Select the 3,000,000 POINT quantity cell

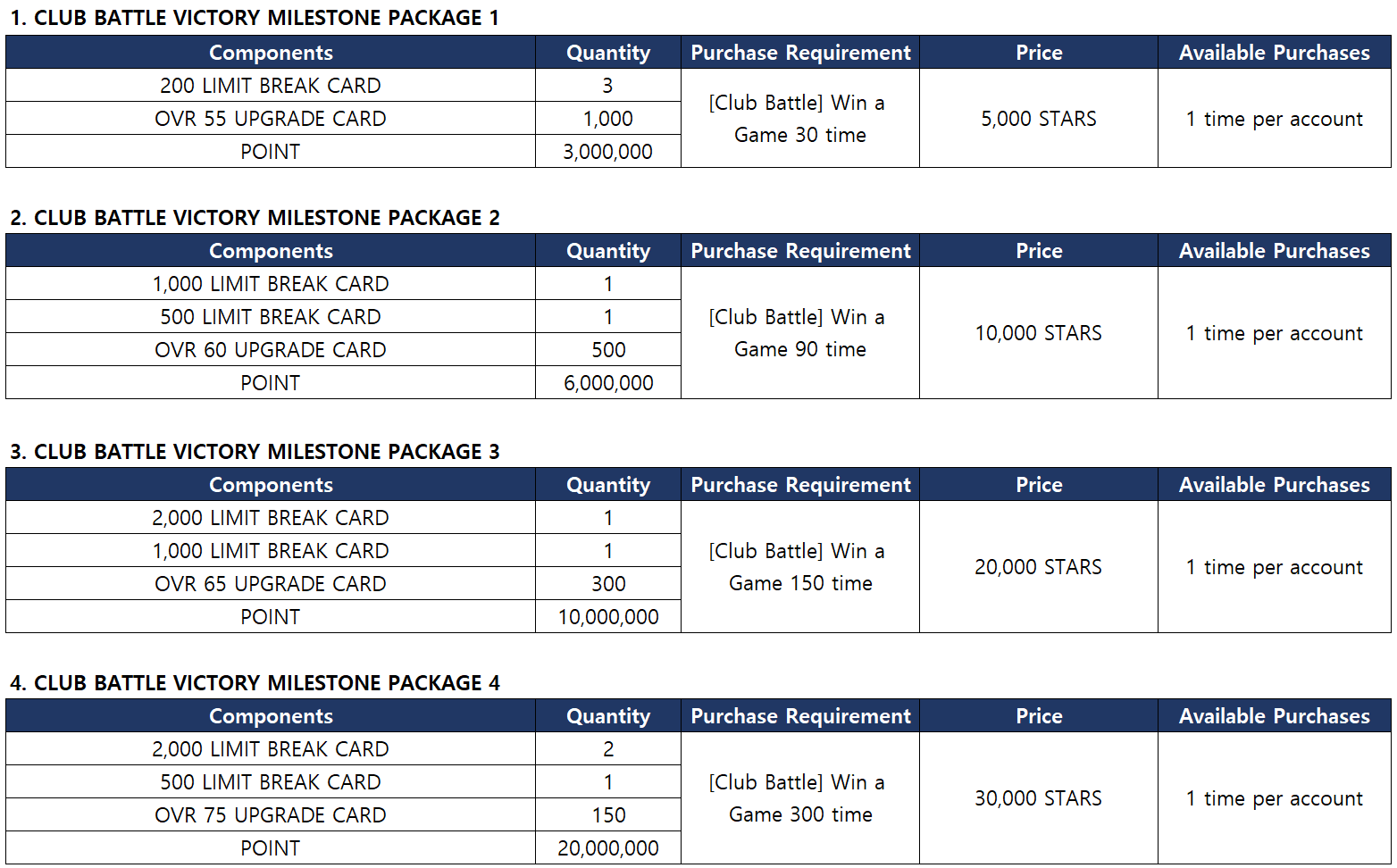607,152
